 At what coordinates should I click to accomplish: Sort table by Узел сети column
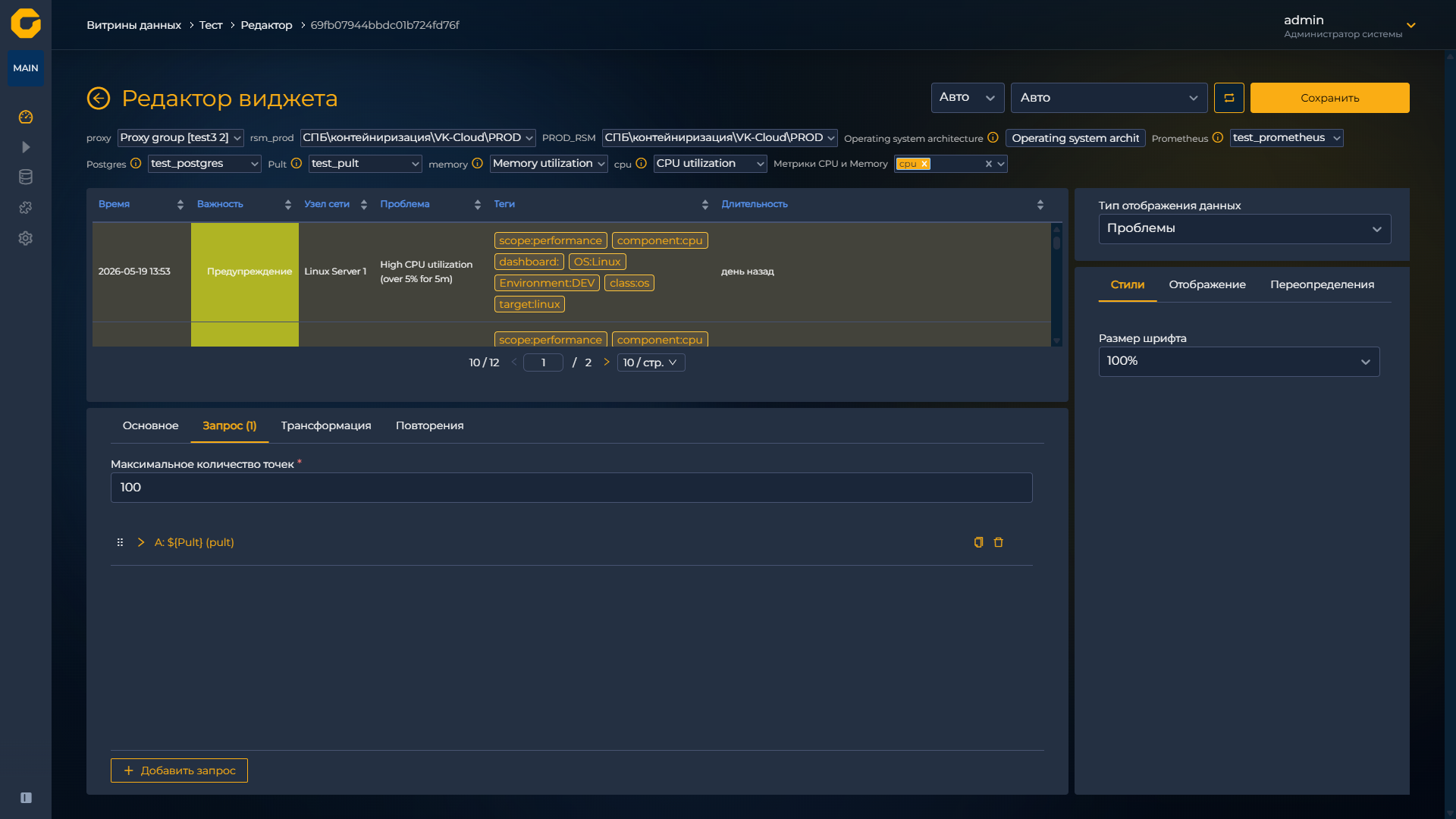click(364, 205)
